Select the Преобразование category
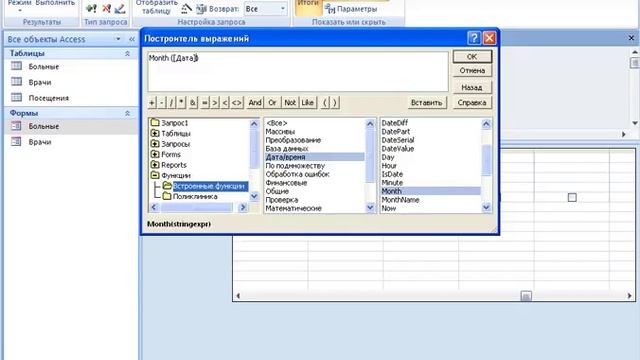640x360 pixels. click(293, 140)
